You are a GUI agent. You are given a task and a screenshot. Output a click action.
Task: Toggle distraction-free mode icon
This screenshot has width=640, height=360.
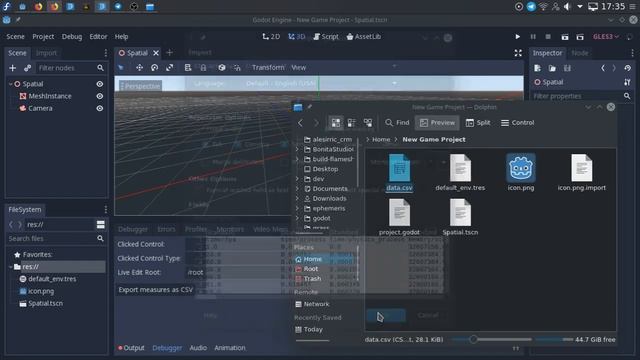[x=518, y=53]
